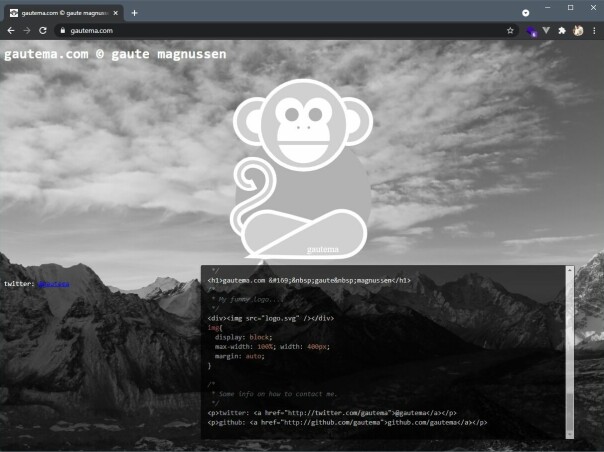Click the page heading gautema.com © gaute magnussen
The height and width of the screenshot is (452, 604).
tap(115, 54)
